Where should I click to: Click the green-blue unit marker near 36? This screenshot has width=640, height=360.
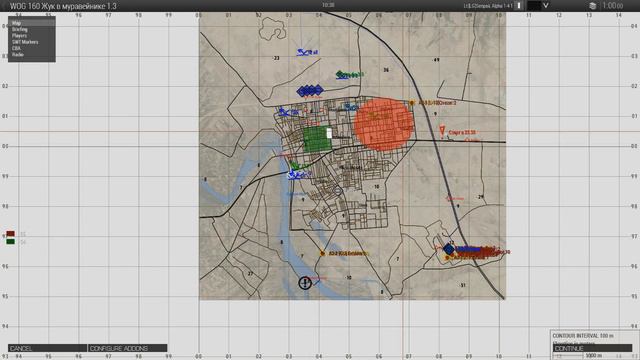341,75
